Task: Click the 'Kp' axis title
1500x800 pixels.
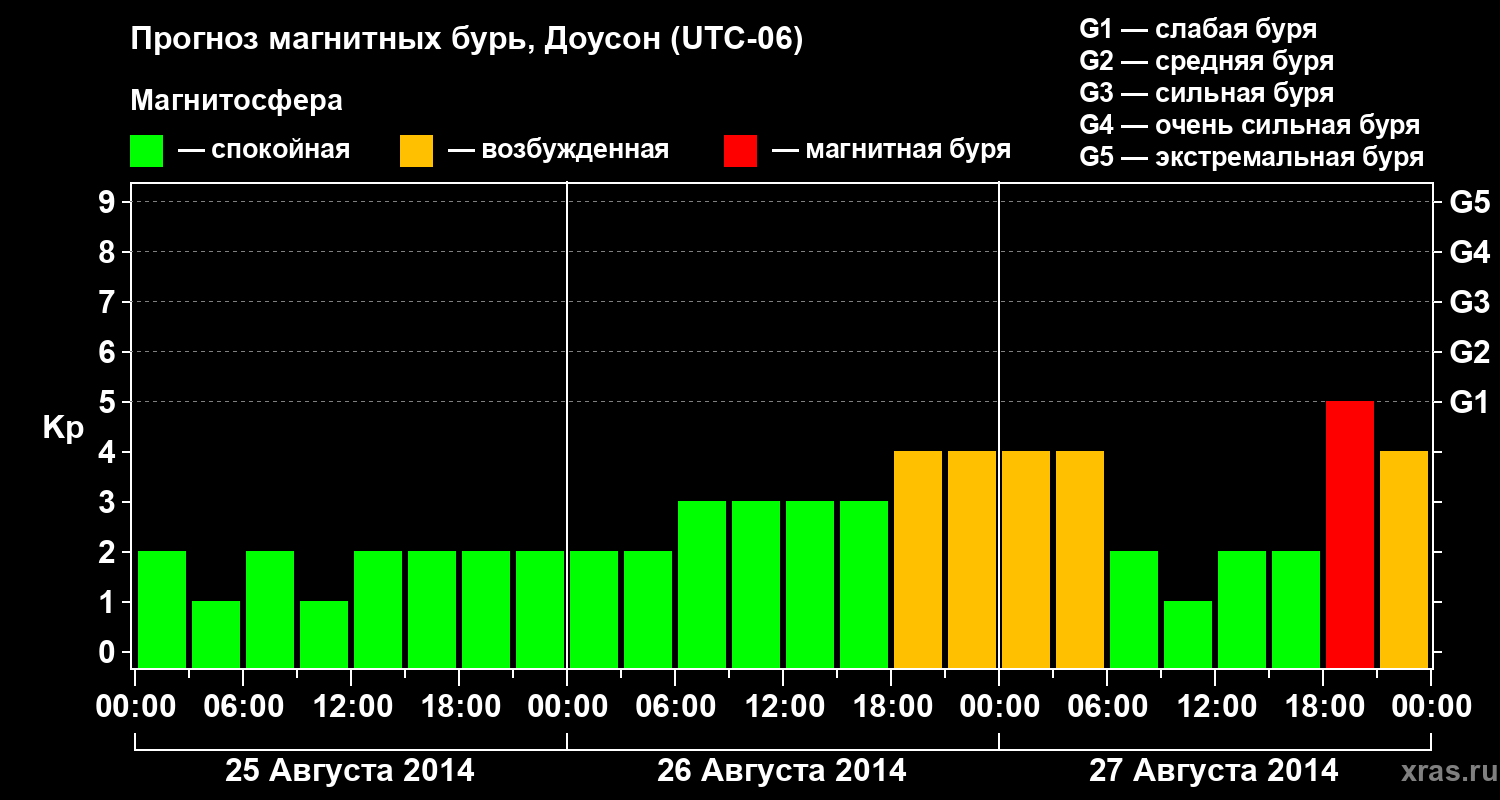Action: point(63,428)
